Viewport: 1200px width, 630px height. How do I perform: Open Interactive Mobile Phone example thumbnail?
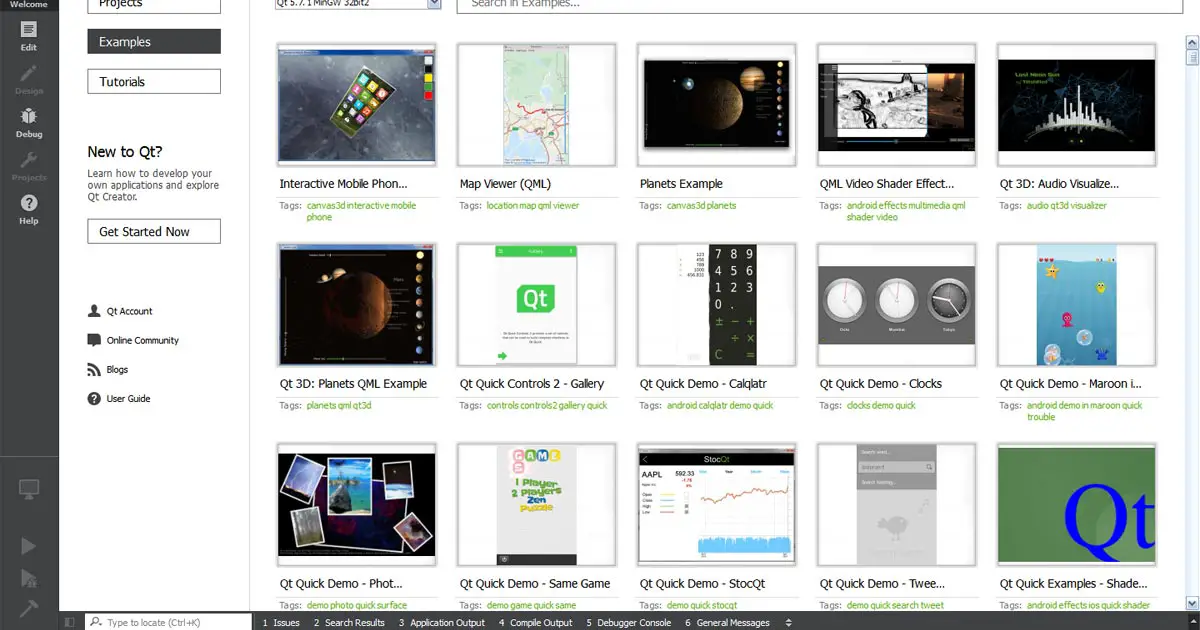[x=357, y=104]
